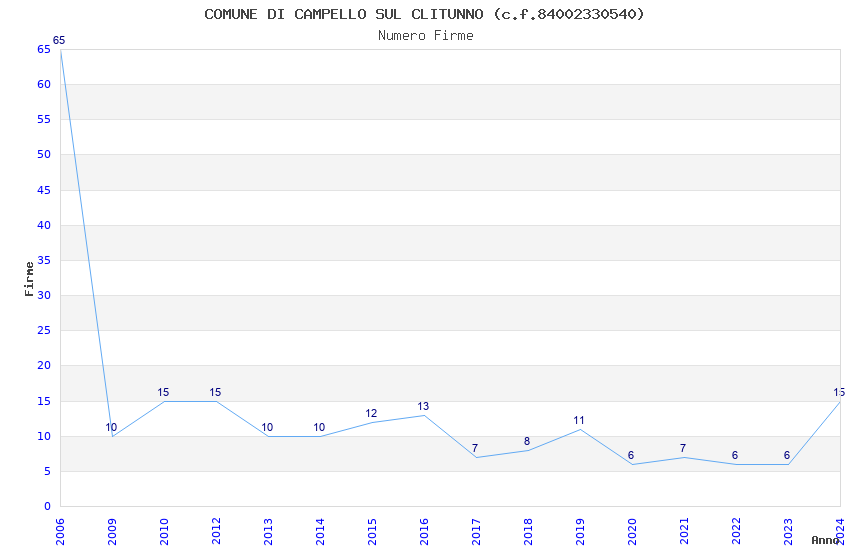The height and width of the screenshot is (550, 850).
Task: Select the y-axis tick label 15
Action: (x=44, y=401)
